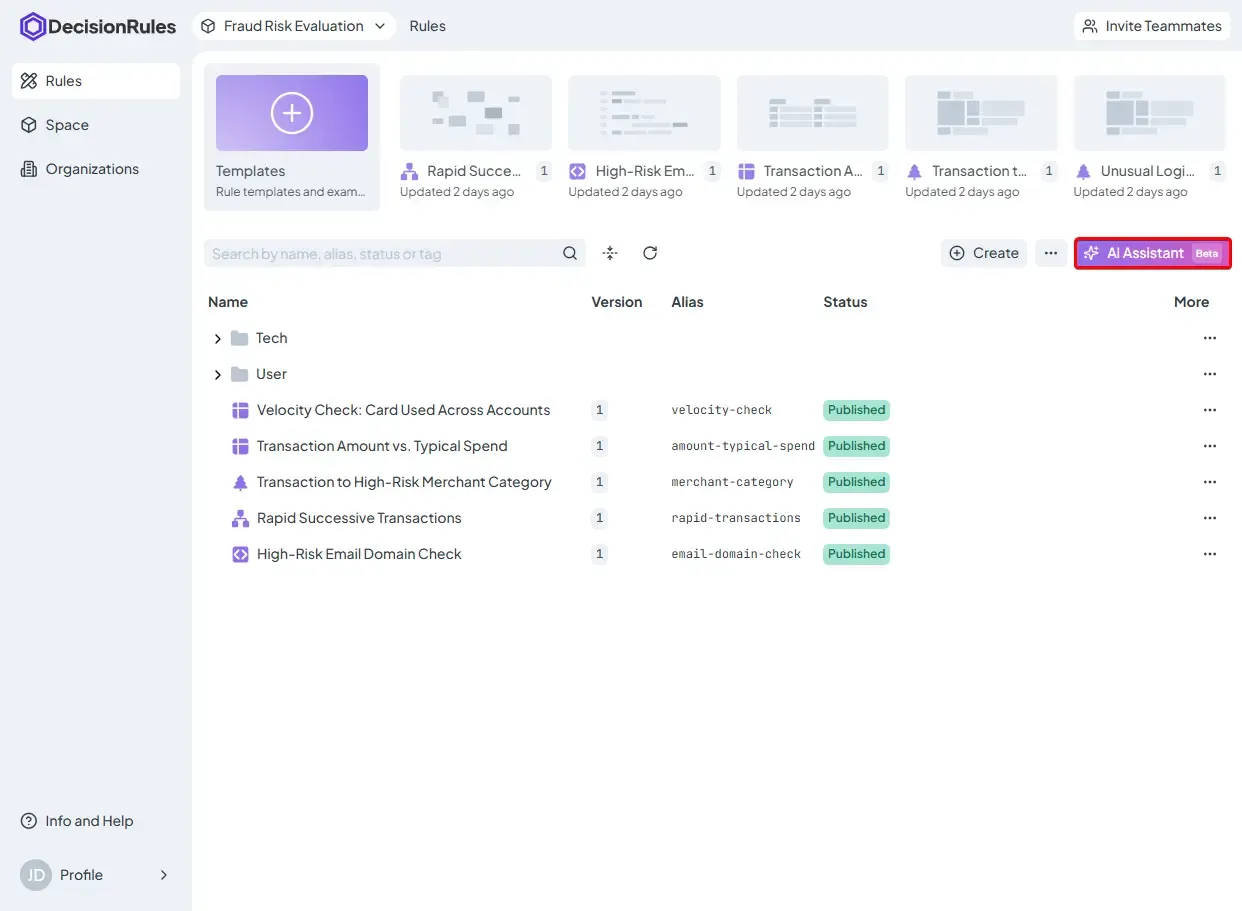Launch the AI Assistant Beta

click(x=1153, y=253)
